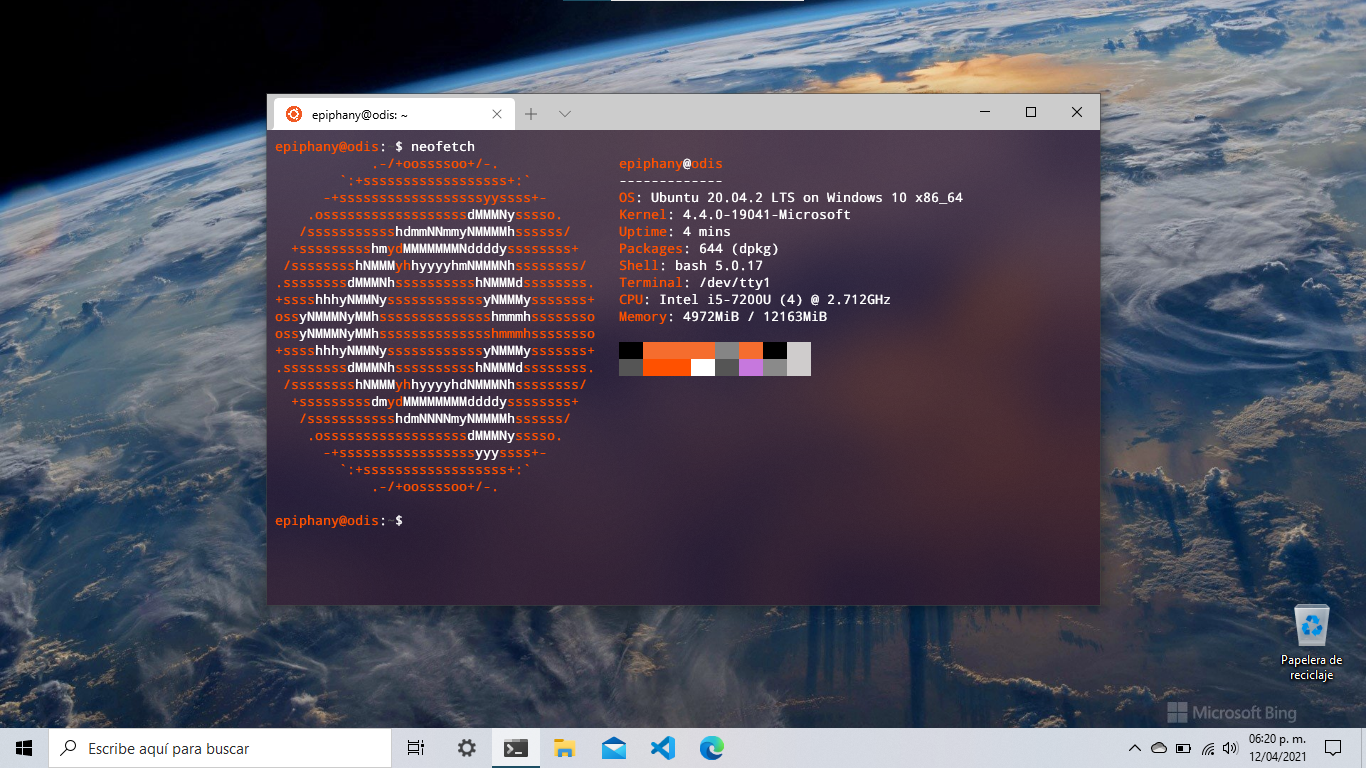Close the Windows Terminal window

coord(1077,112)
